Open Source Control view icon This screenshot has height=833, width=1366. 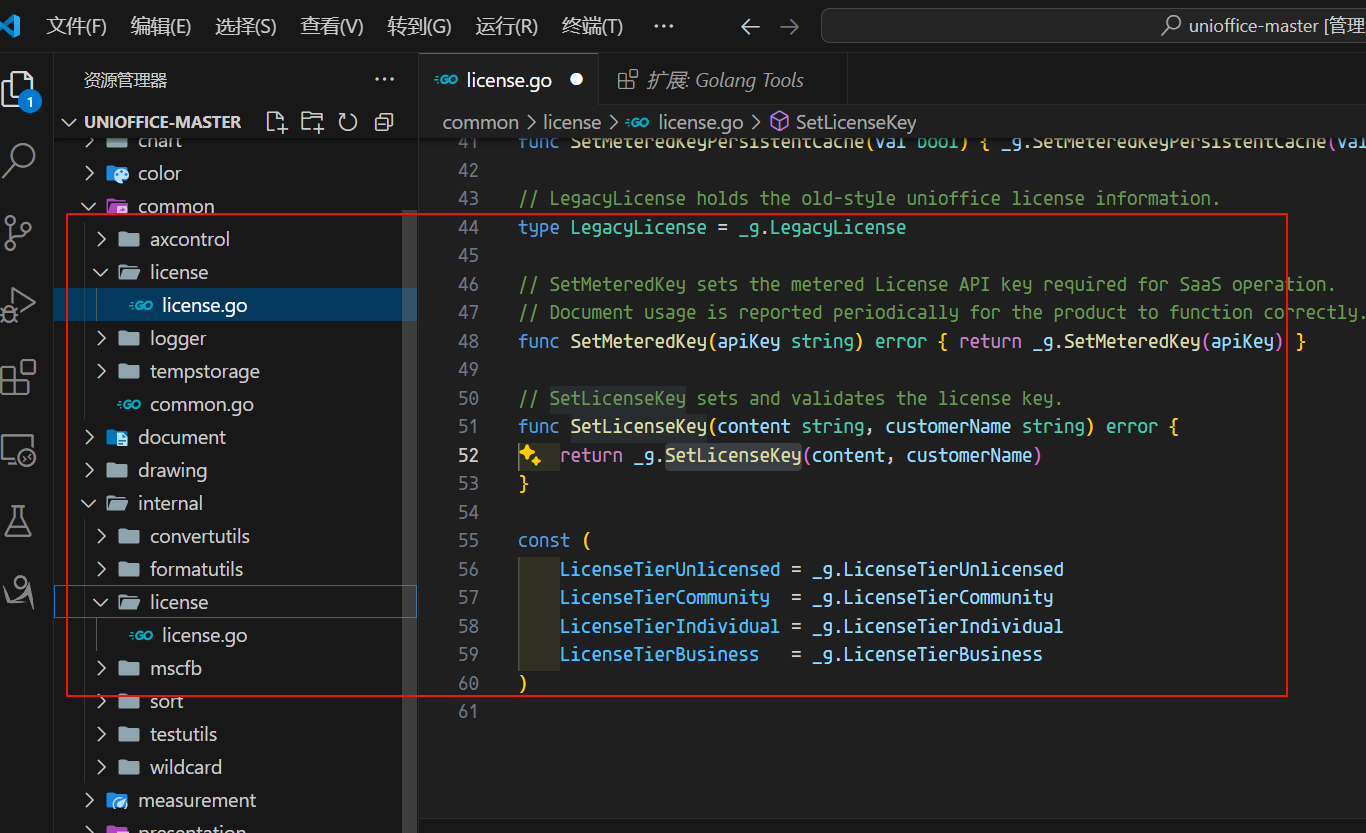[19, 232]
